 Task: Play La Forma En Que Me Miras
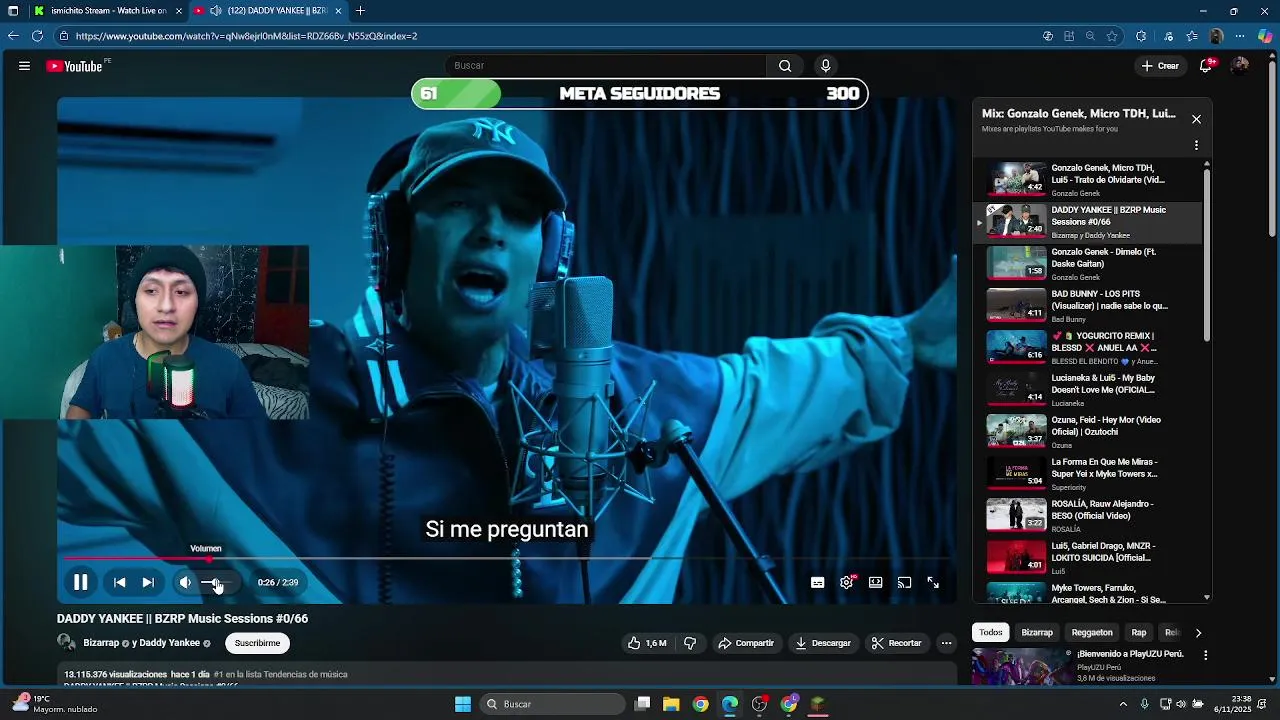1088,474
